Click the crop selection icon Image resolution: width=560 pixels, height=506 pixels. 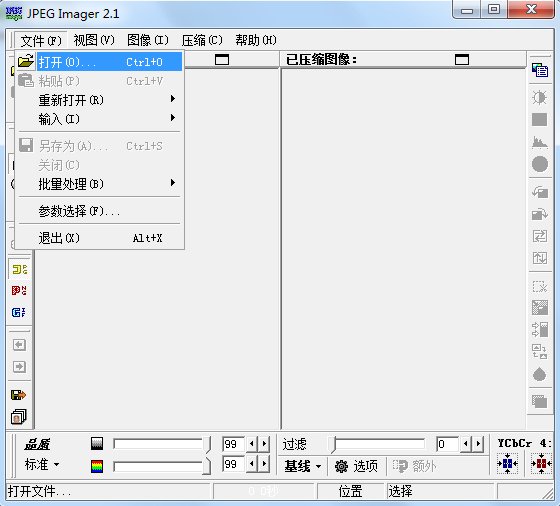point(540,287)
